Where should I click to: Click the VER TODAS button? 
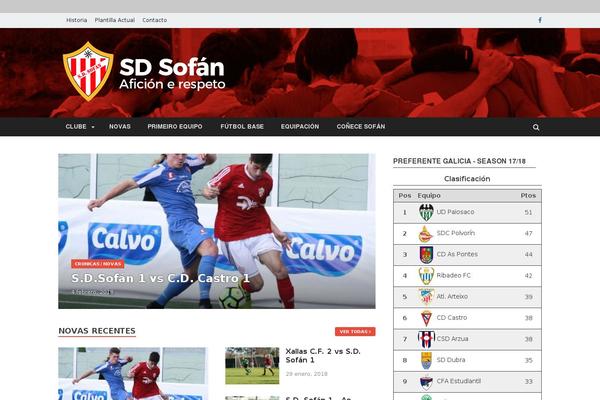pos(355,331)
